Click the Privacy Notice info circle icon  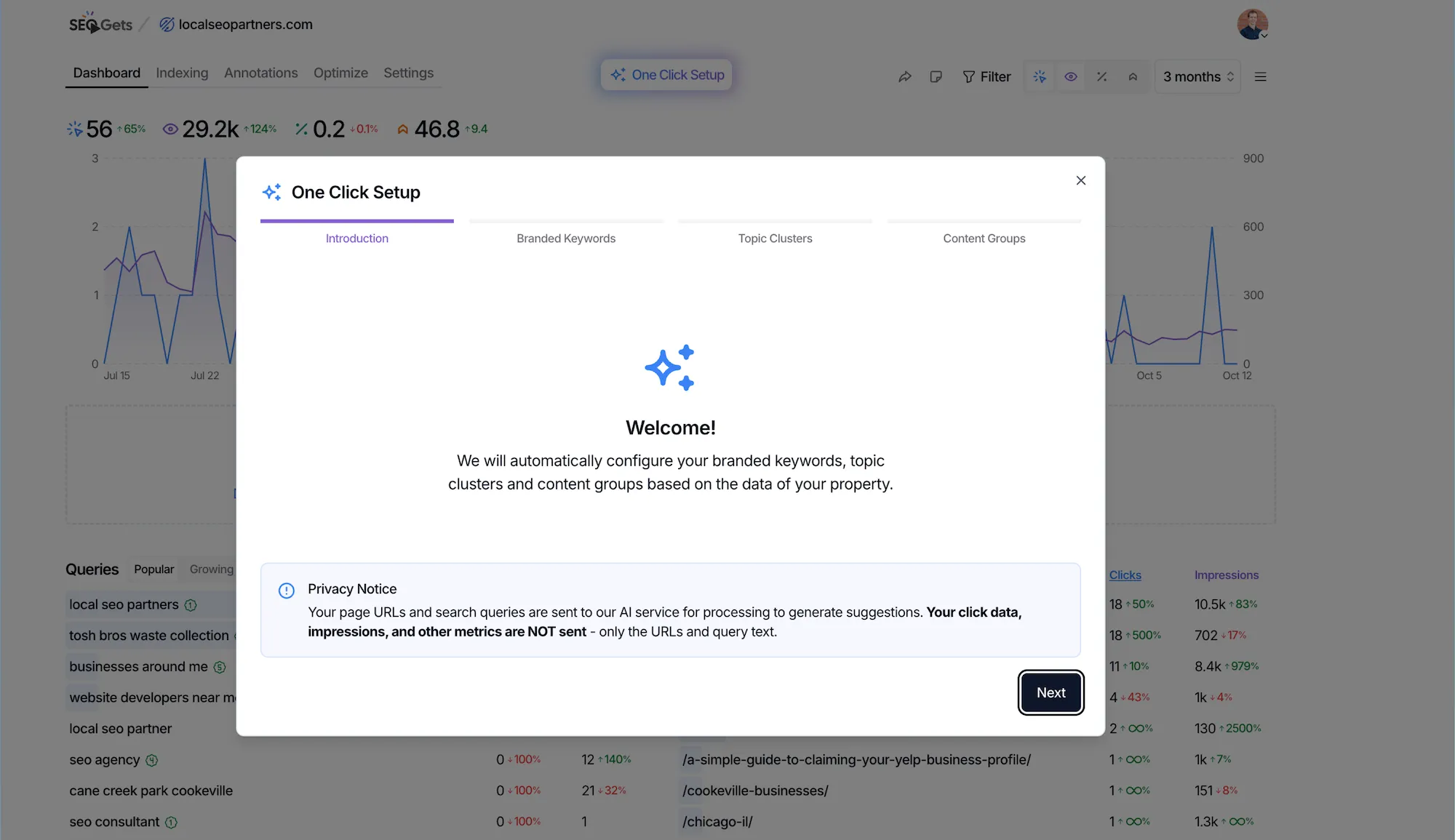[287, 591]
